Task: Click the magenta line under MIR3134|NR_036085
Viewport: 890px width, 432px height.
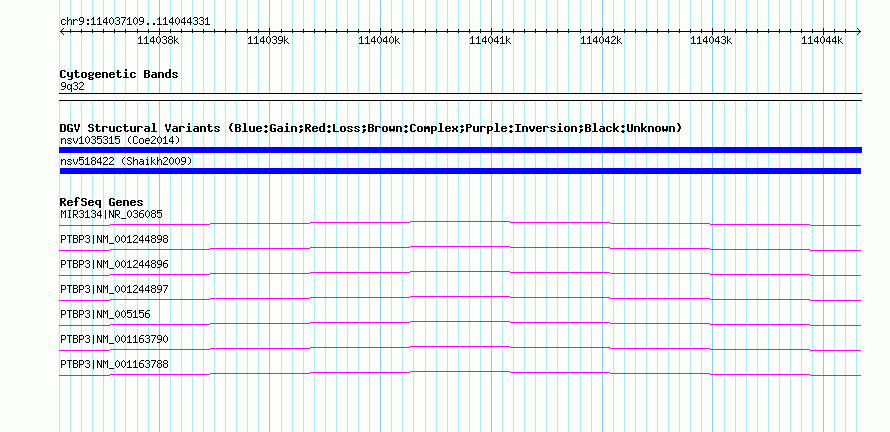Action: coord(460,222)
